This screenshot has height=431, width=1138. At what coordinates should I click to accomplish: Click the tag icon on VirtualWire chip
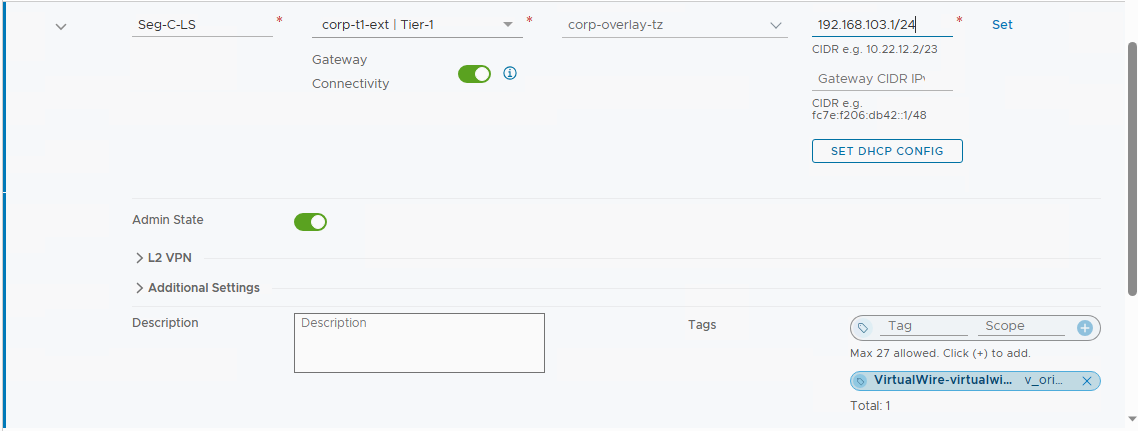click(x=860, y=381)
